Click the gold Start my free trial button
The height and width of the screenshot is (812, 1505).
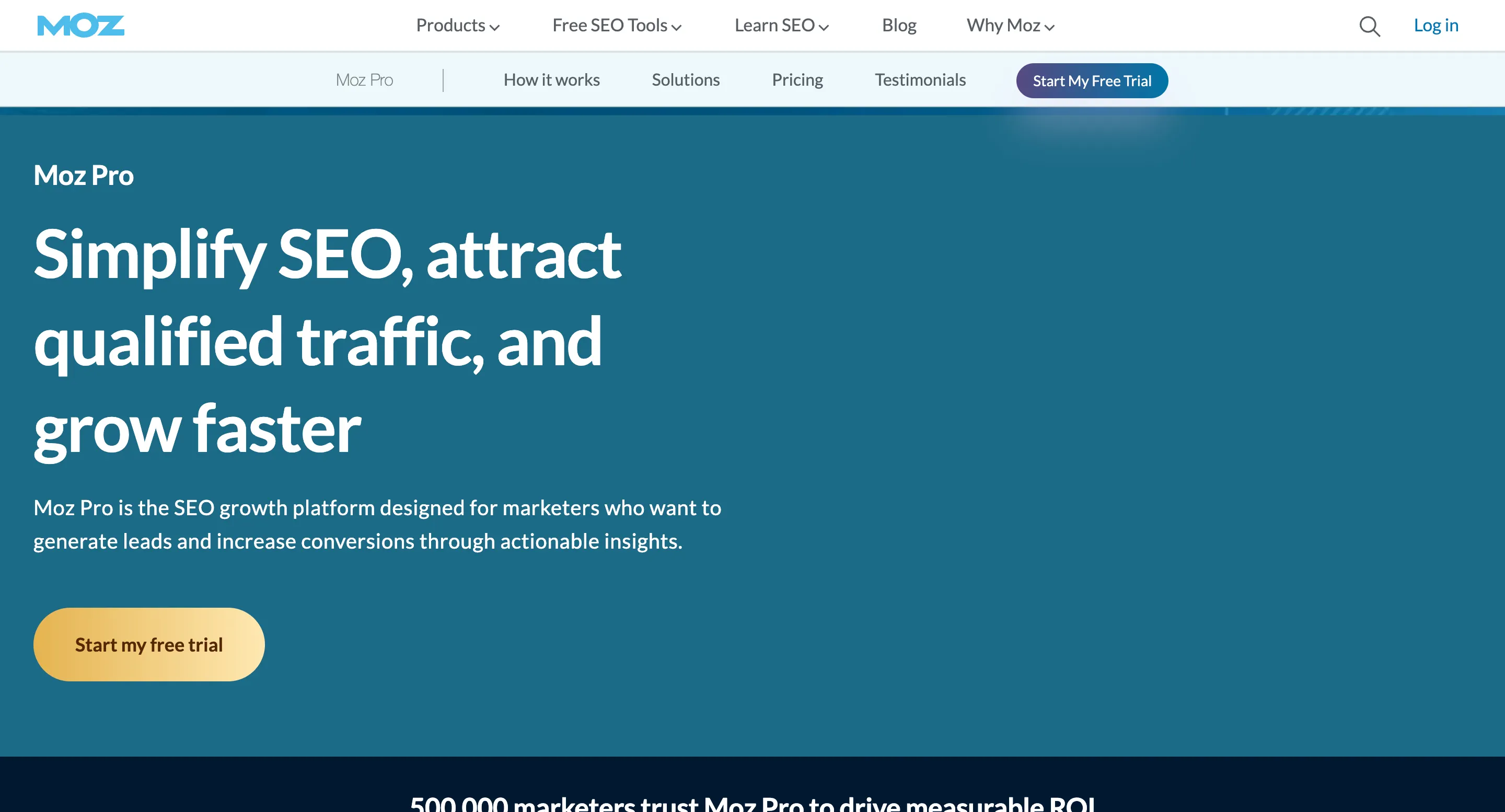pyautogui.click(x=149, y=644)
